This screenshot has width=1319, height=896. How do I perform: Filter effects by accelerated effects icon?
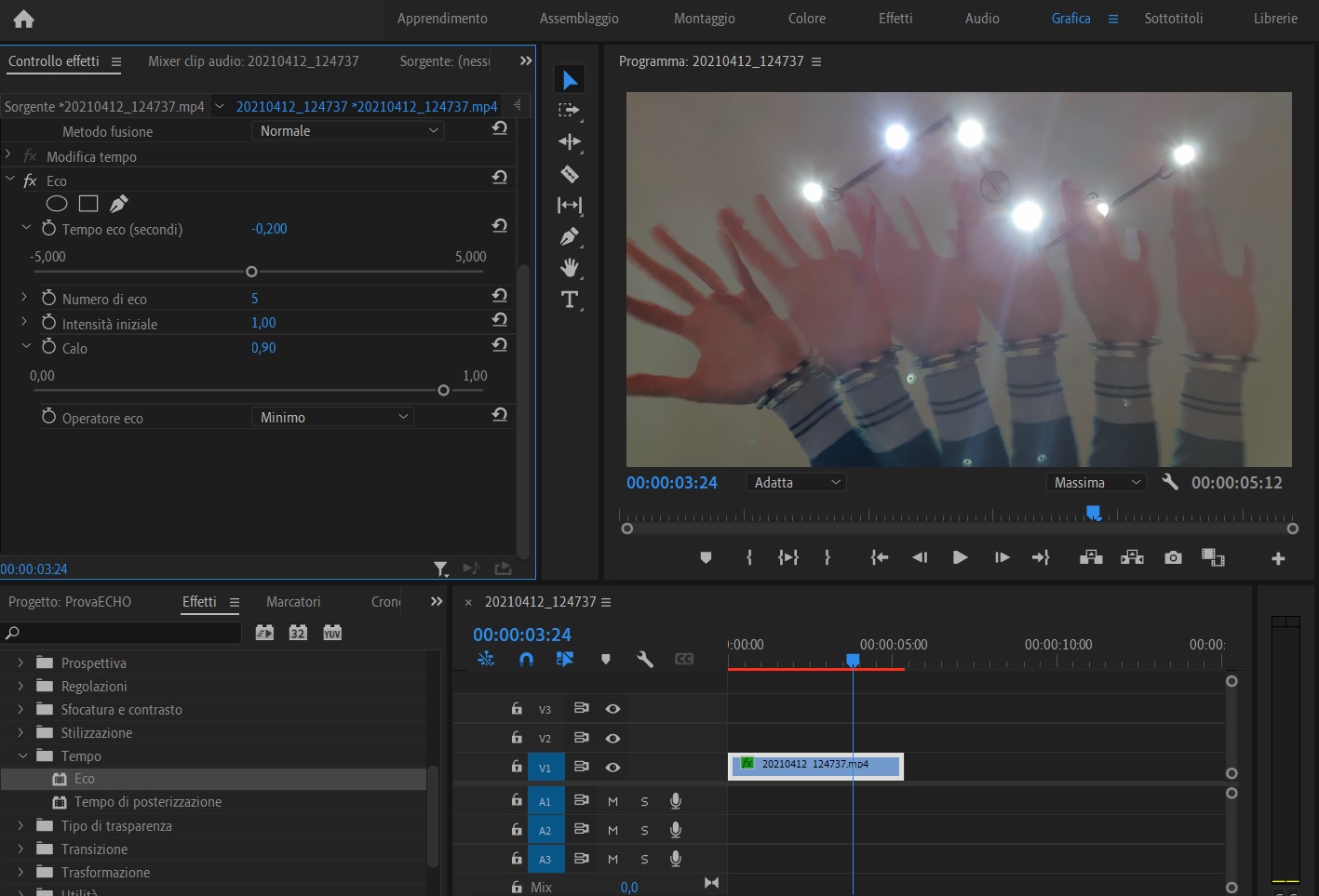[264, 633]
